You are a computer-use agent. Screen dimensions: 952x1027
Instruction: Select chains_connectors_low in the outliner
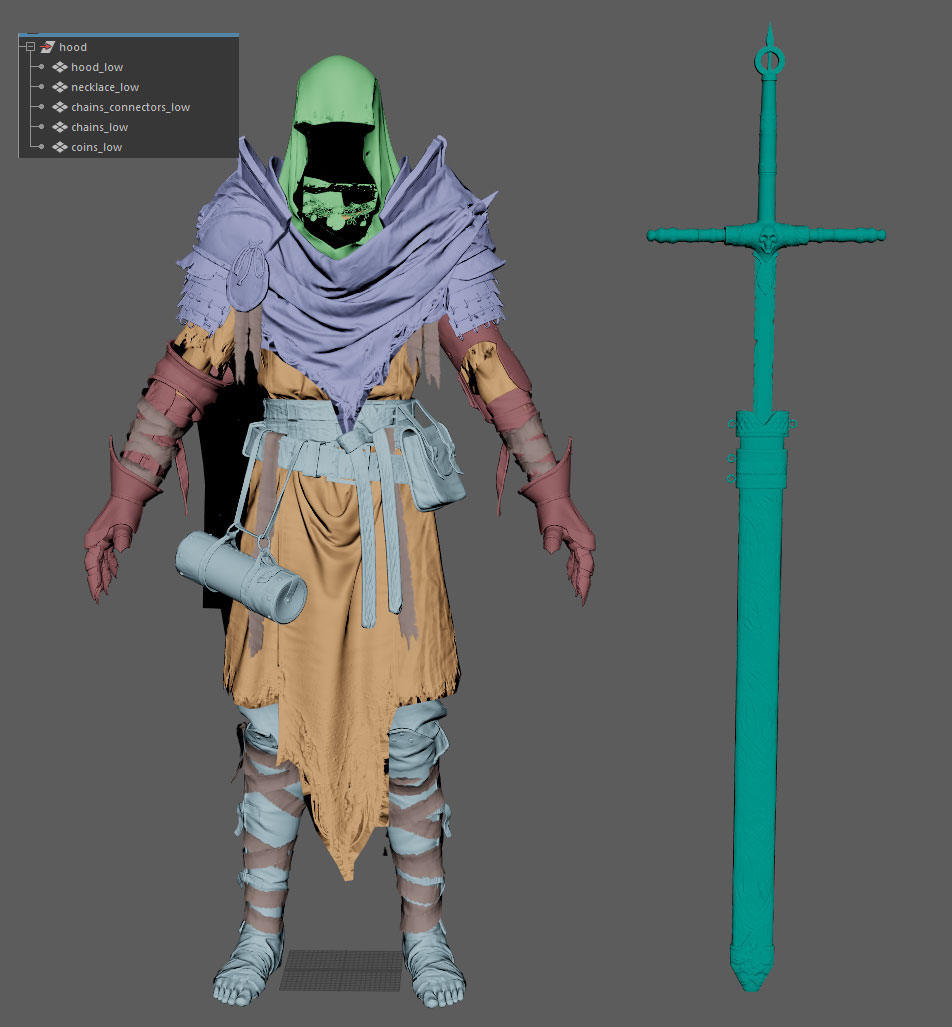pyautogui.click(x=129, y=107)
